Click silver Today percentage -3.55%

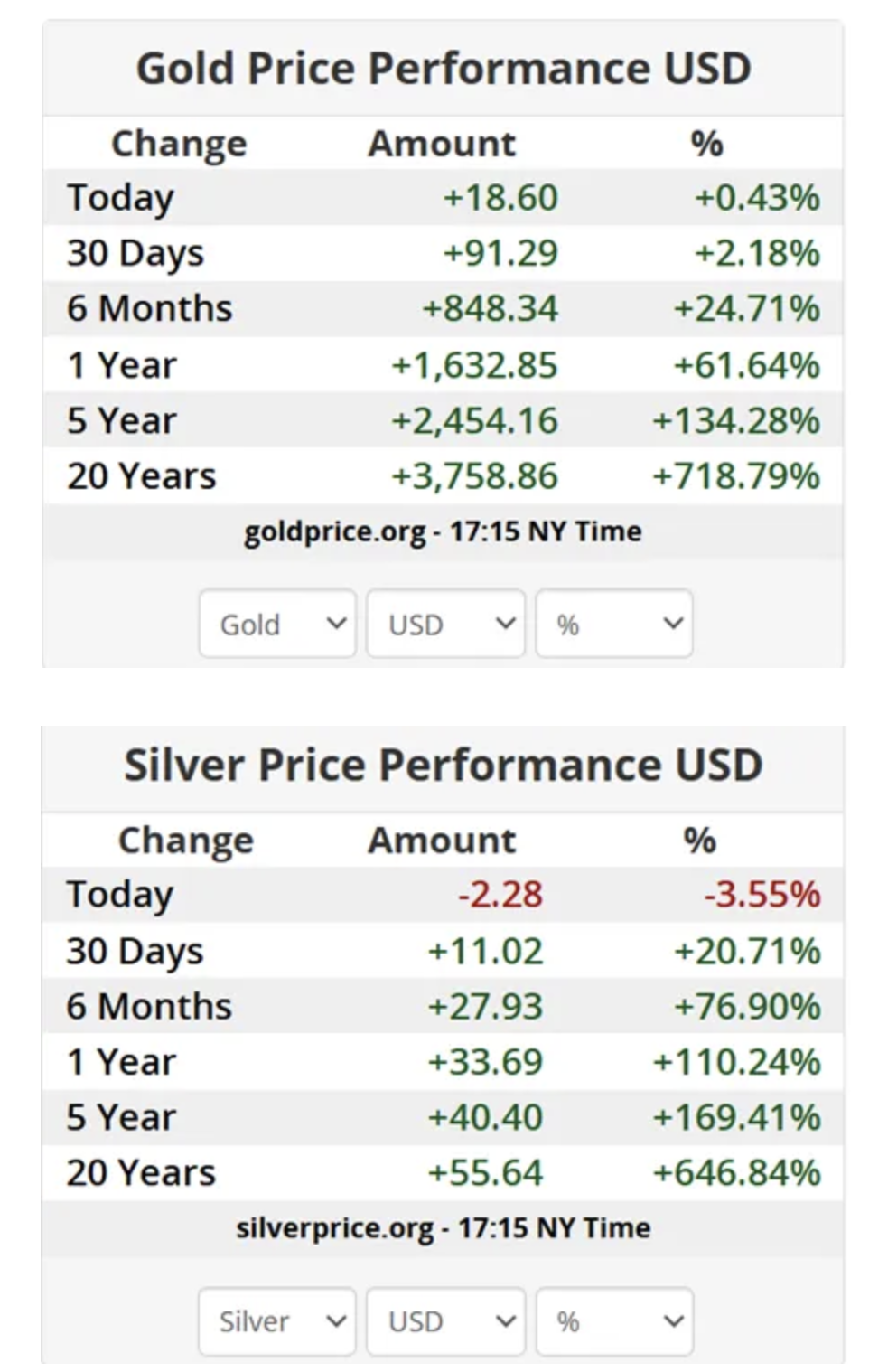(762, 895)
